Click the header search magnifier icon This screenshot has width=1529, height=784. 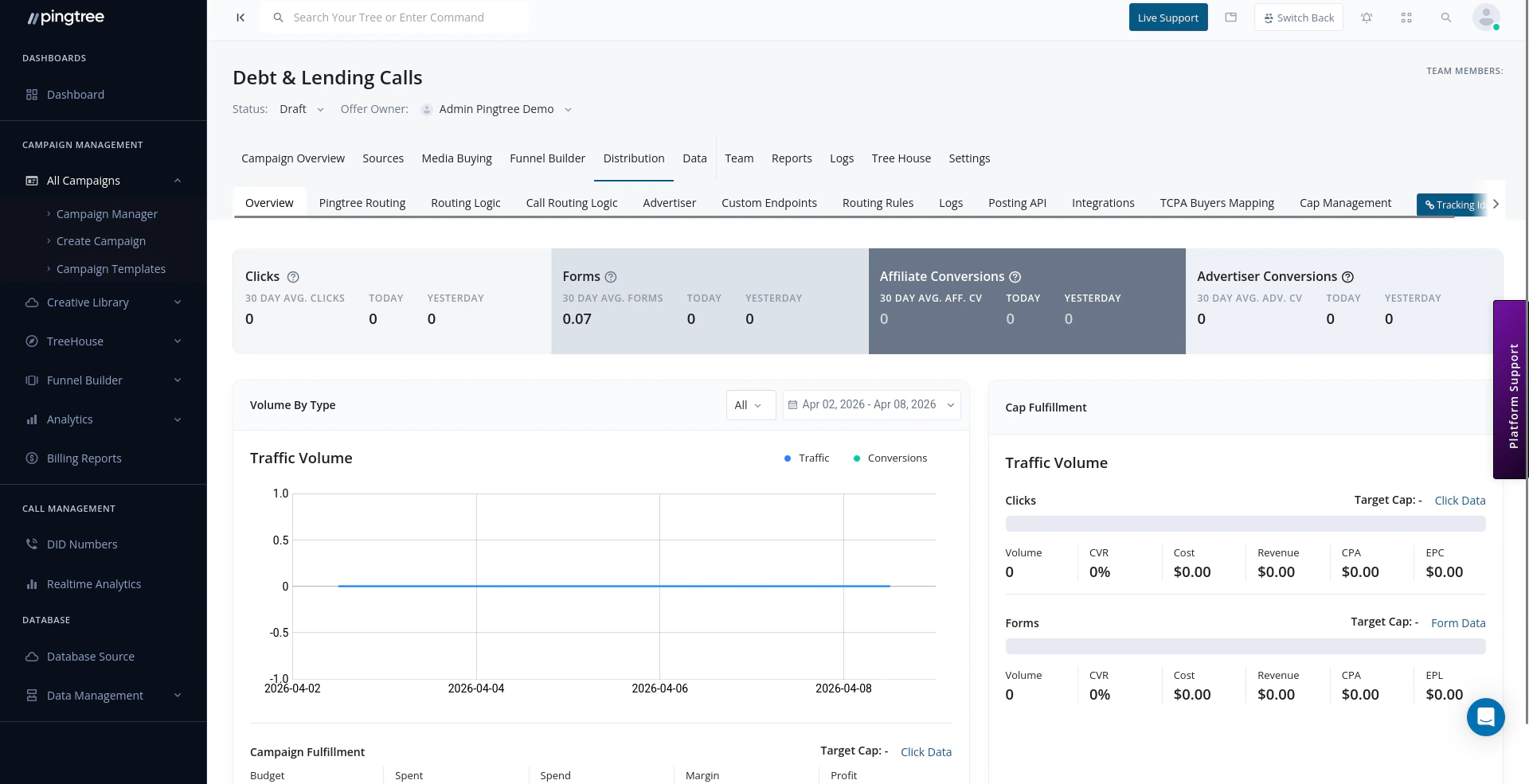(1446, 17)
